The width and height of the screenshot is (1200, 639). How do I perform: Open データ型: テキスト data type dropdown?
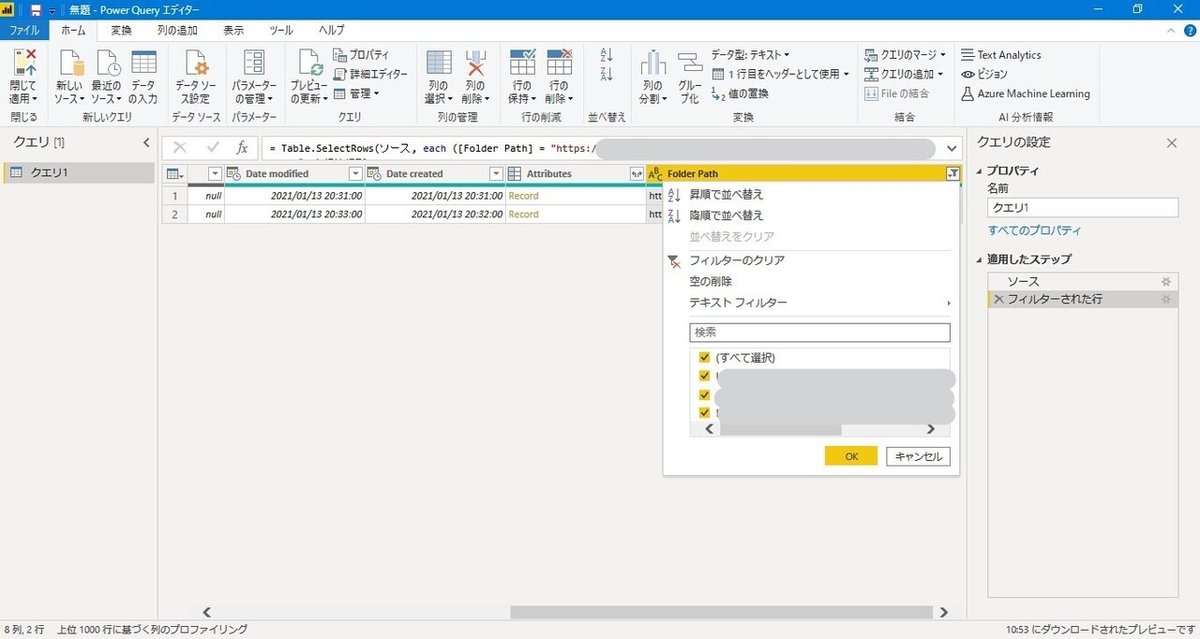(751, 55)
